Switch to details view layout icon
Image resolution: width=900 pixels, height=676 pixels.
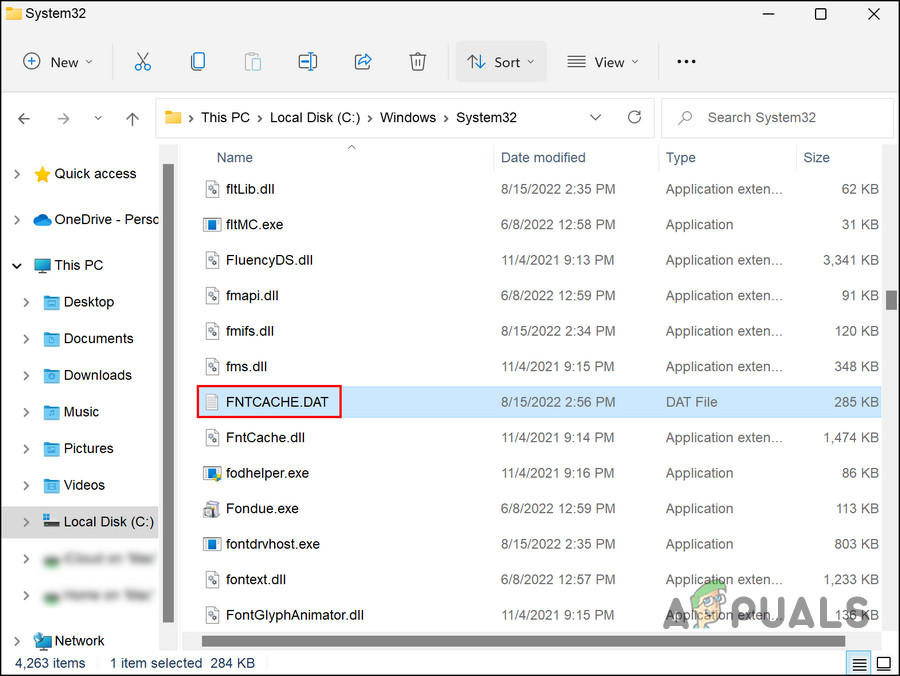859,665
